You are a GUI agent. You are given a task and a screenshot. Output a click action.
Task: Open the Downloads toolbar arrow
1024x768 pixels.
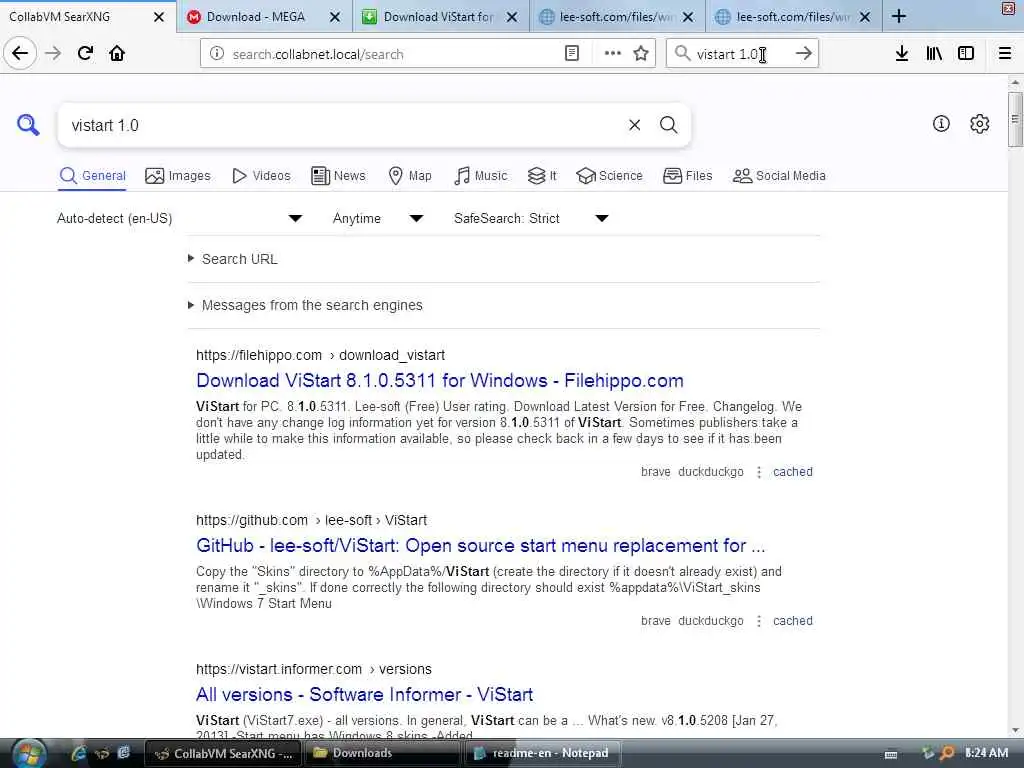[902, 54]
